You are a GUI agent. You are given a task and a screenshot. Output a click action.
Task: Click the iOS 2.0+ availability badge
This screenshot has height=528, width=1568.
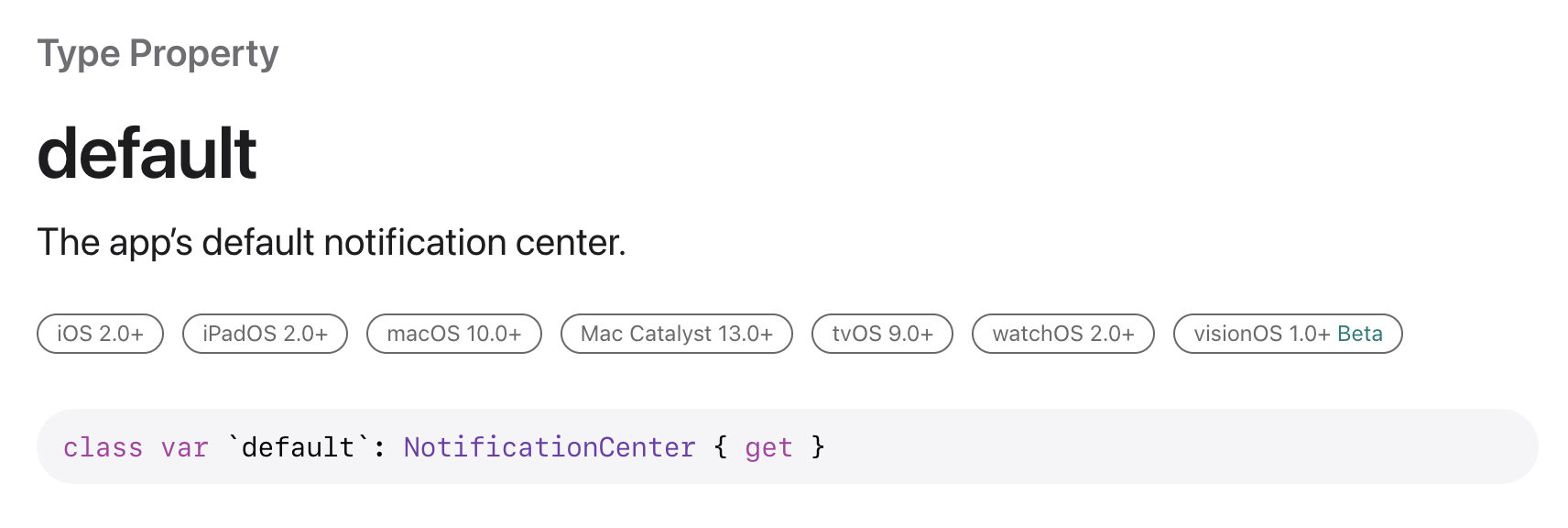pos(100,334)
